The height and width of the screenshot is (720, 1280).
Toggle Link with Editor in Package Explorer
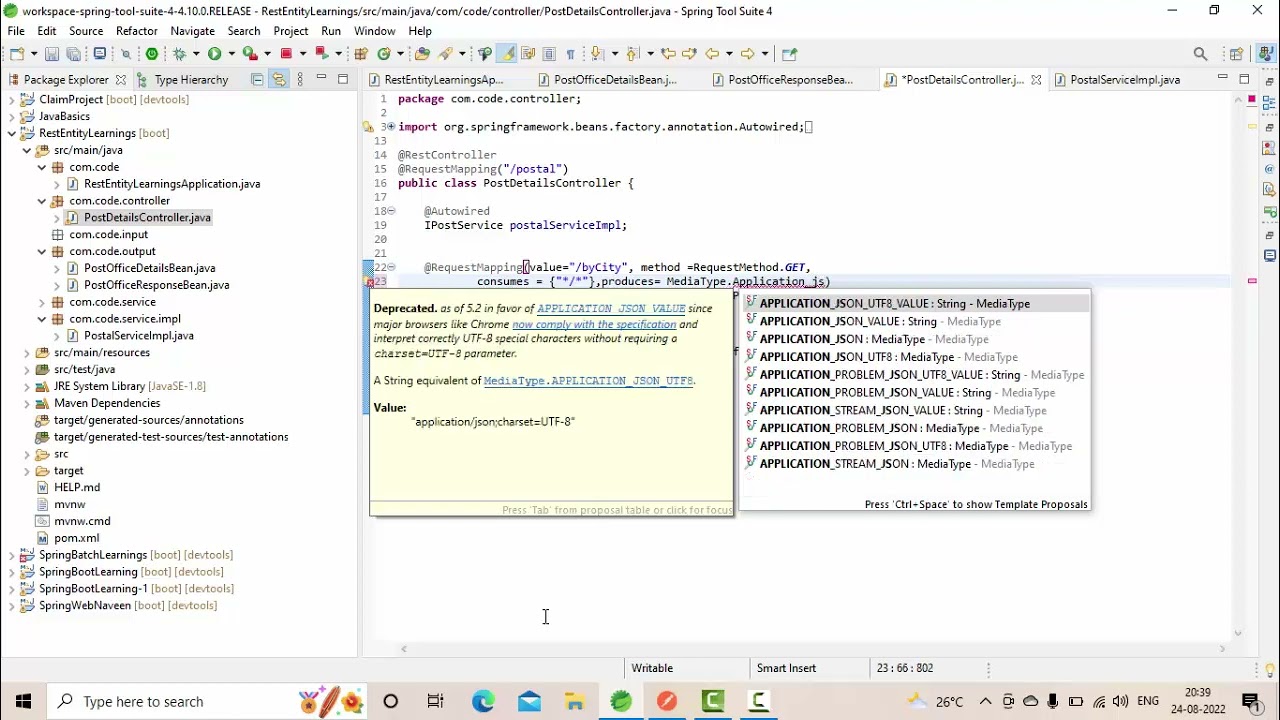coord(279,79)
